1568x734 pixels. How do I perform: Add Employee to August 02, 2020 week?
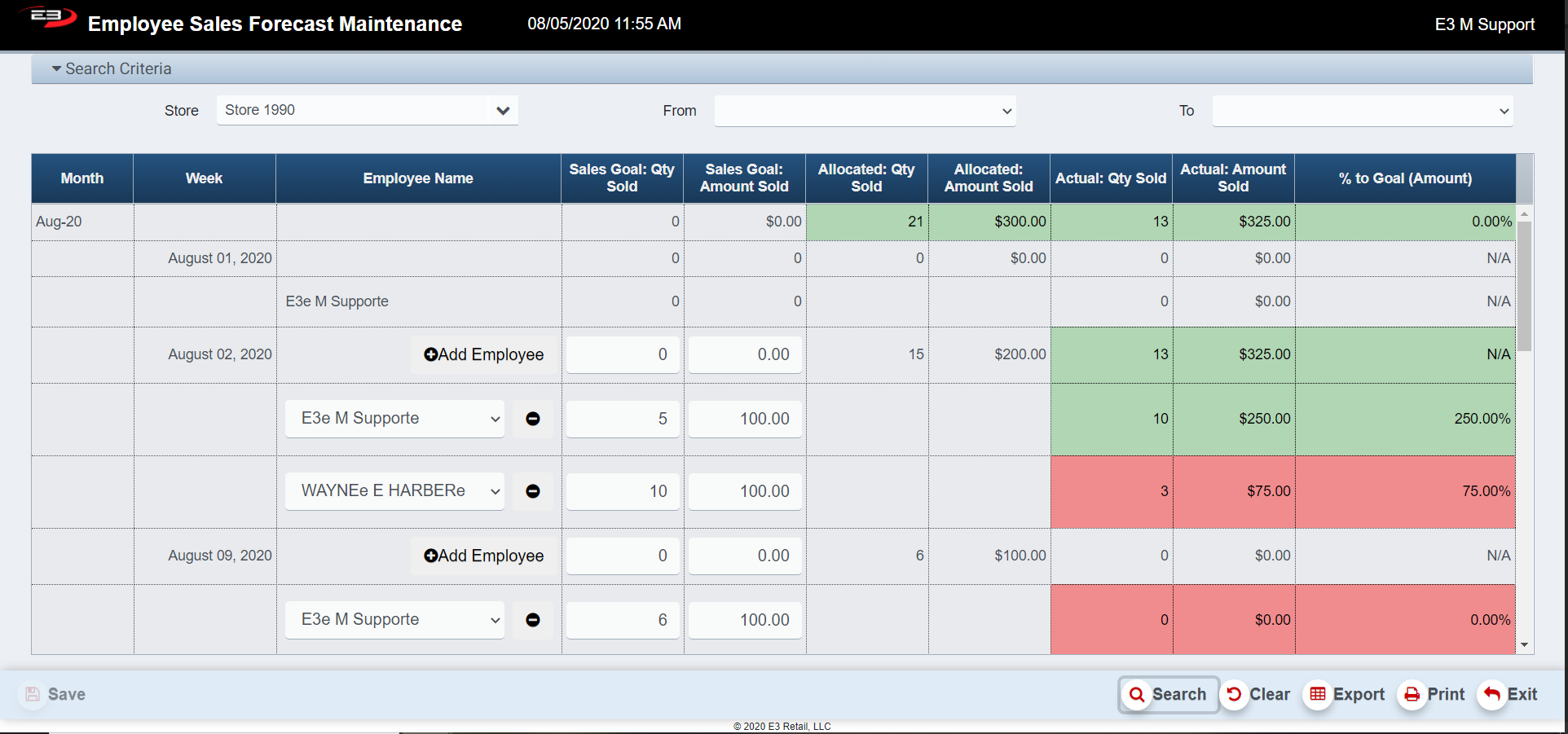[x=483, y=354]
